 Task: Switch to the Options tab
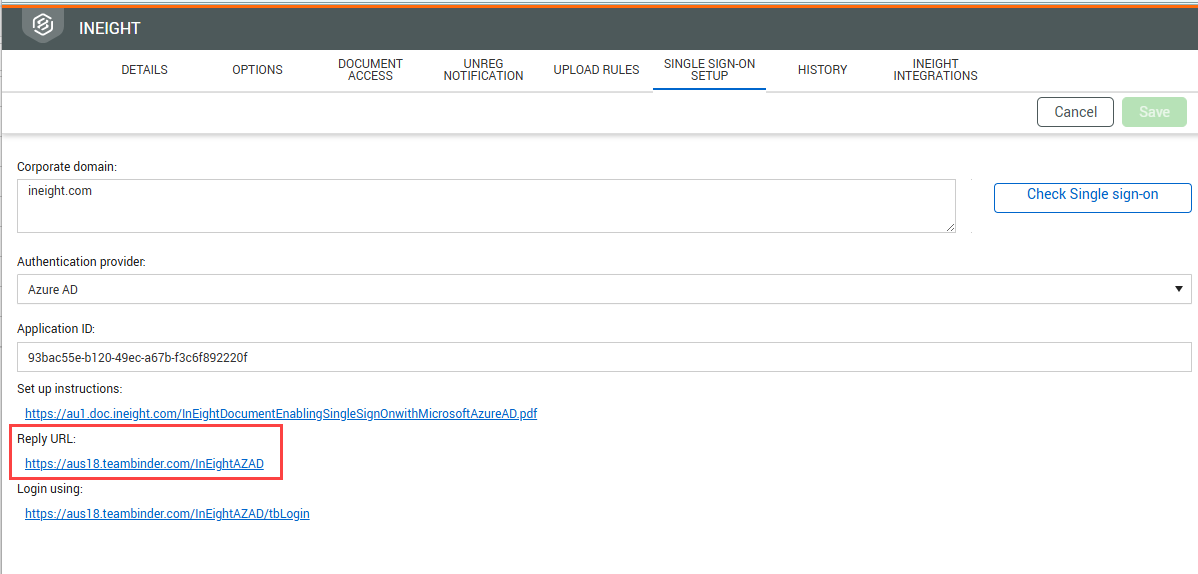pos(257,70)
